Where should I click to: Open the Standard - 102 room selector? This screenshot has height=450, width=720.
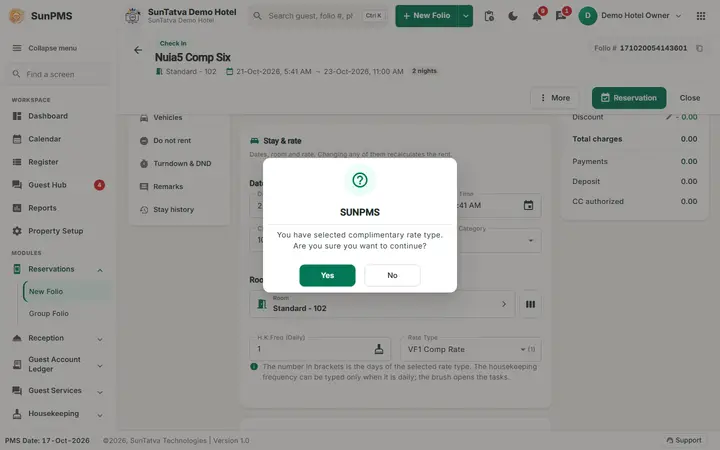382,304
